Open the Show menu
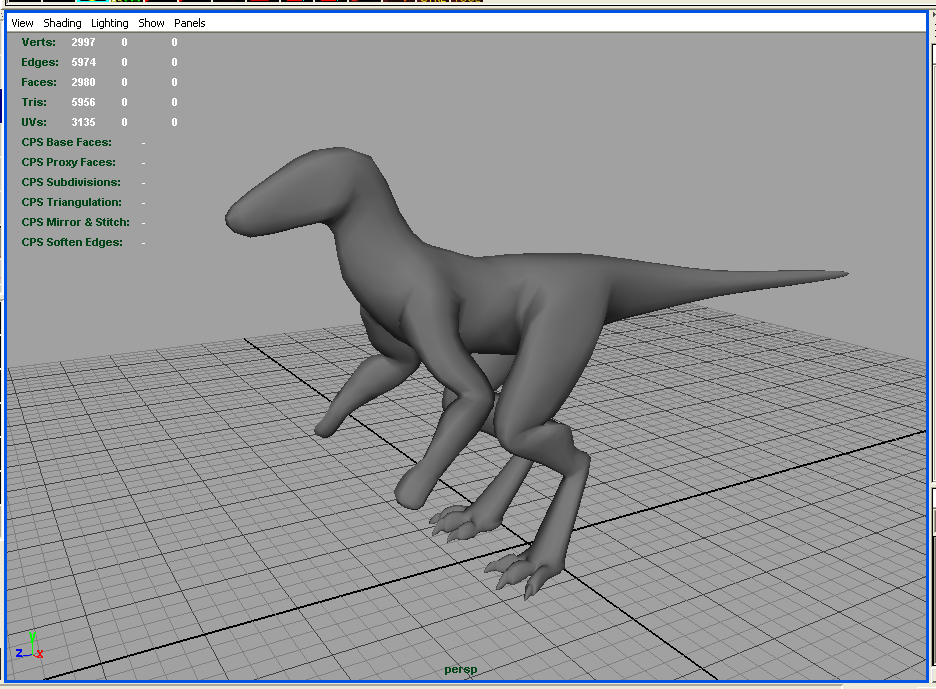The image size is (936, 689). coord(151,23)
